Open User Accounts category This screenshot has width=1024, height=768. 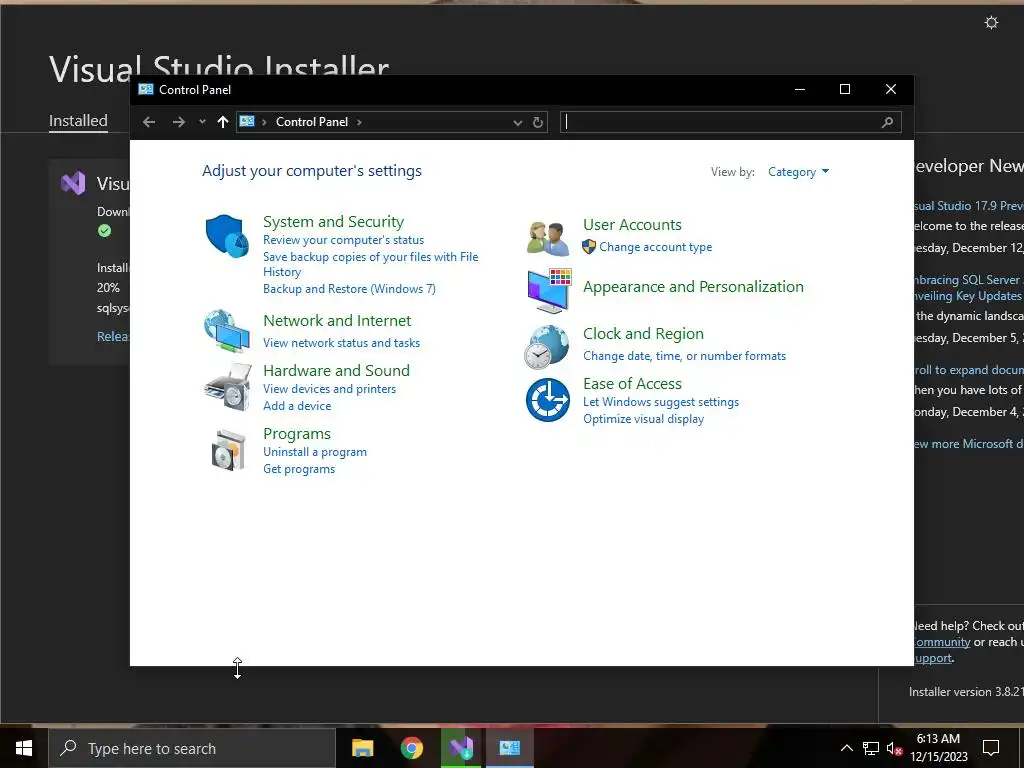click(632, 225)
